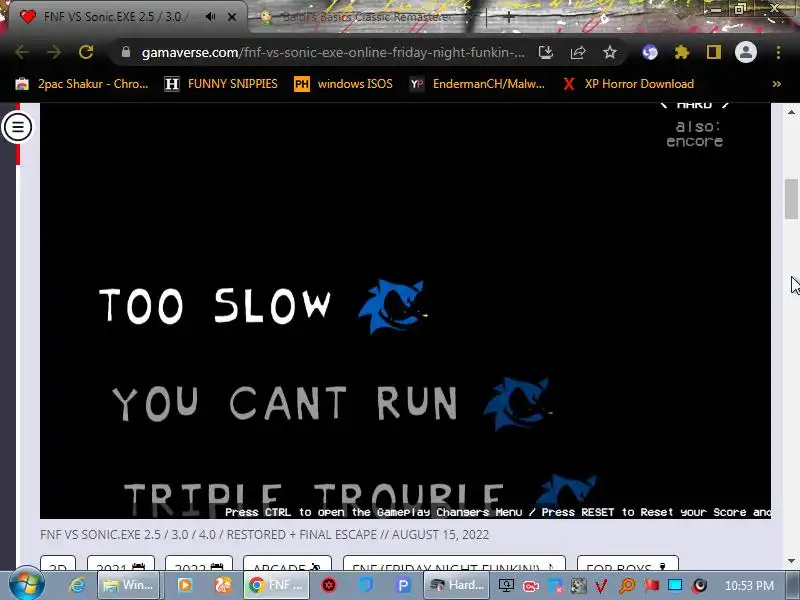Click the tray orange magnifier icon
This screenshot has height=600, width=800.
coord(627,586)
